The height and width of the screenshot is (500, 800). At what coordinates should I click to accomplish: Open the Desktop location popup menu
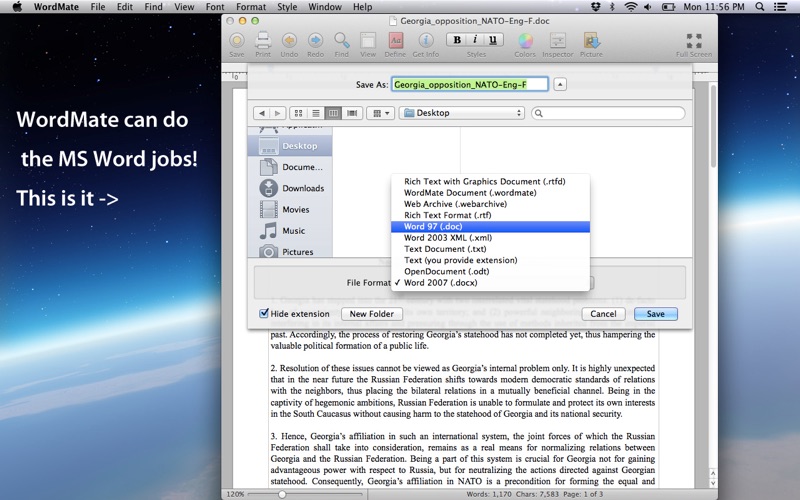(x=462, y=113)
